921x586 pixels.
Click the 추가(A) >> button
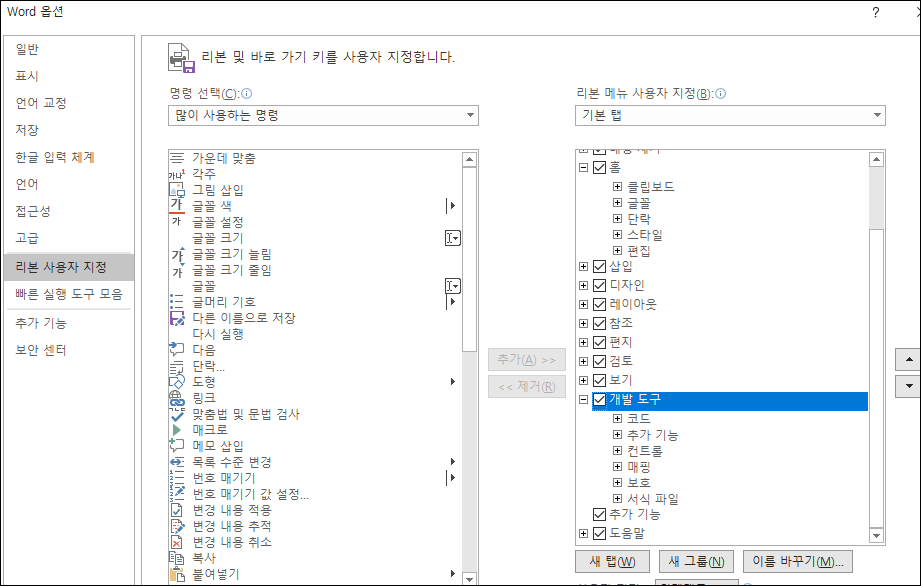[527, 359]
